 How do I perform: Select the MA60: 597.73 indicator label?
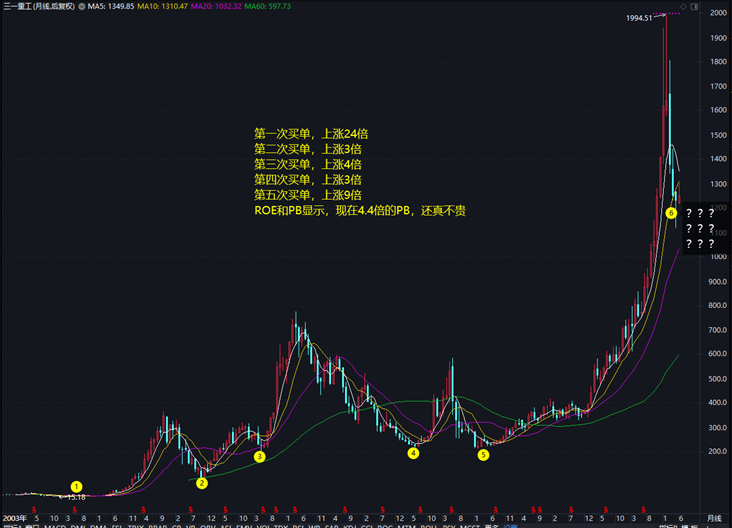(x=267, y=7)
